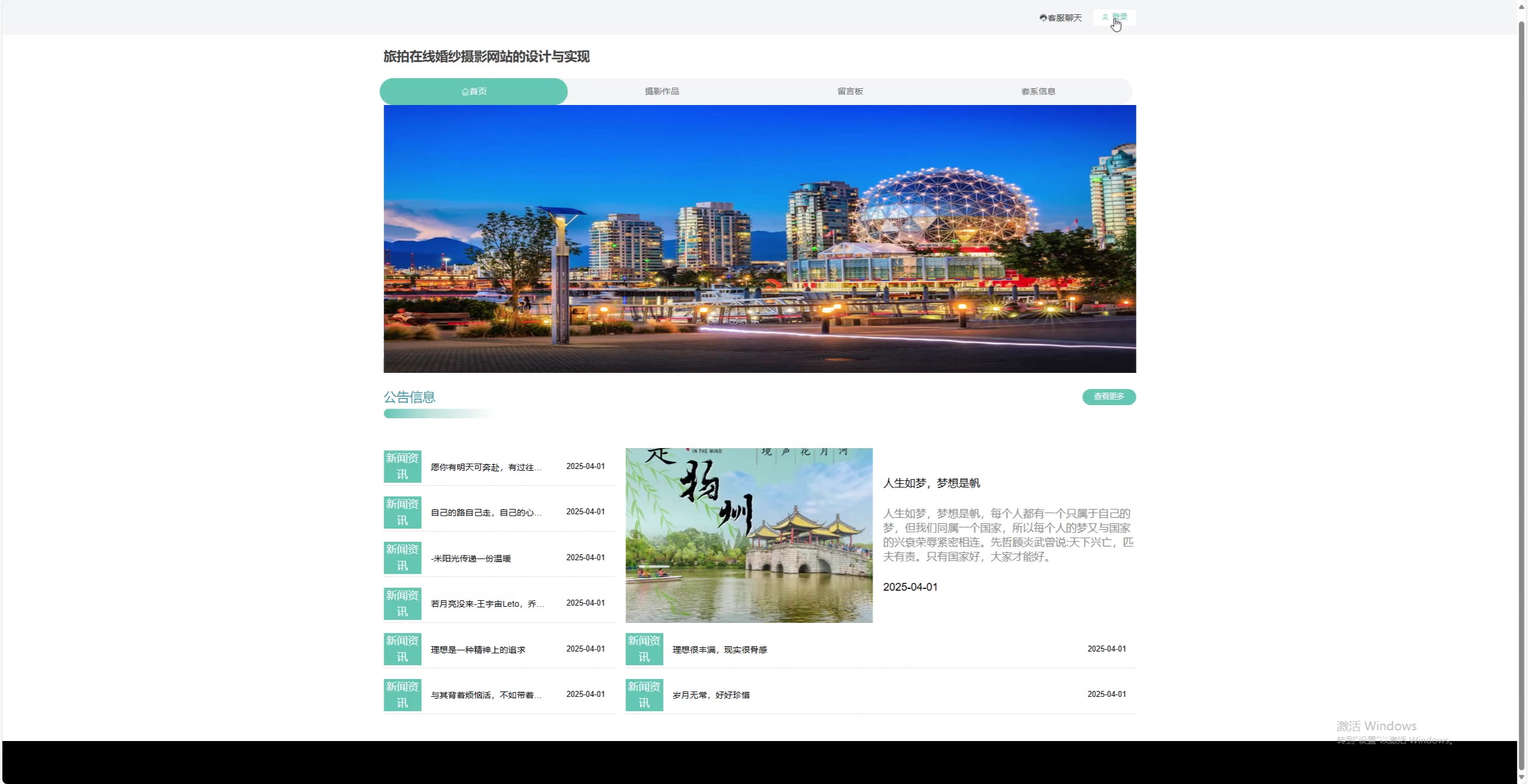Open the 摄影作品 tab

[x=661, y=91]
